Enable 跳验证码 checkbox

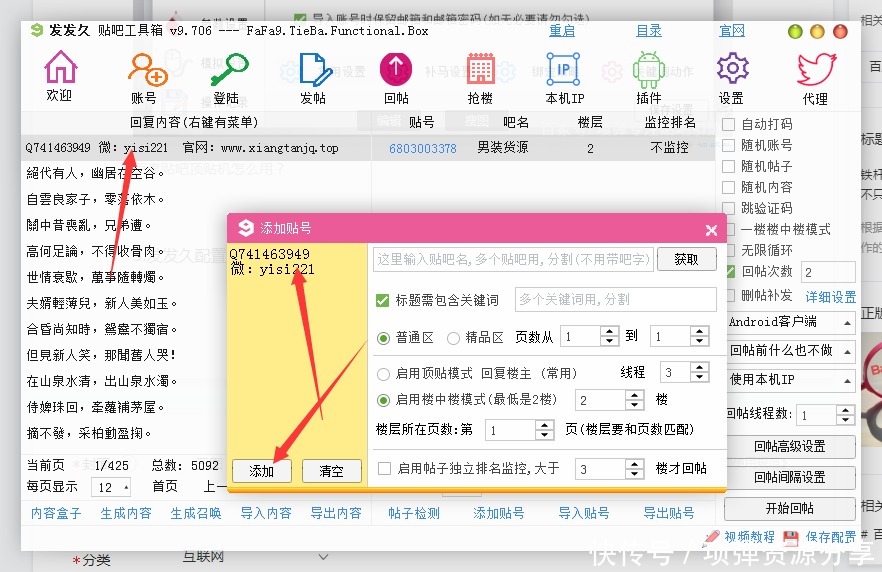pyautogui.click(x=728, y=208)
